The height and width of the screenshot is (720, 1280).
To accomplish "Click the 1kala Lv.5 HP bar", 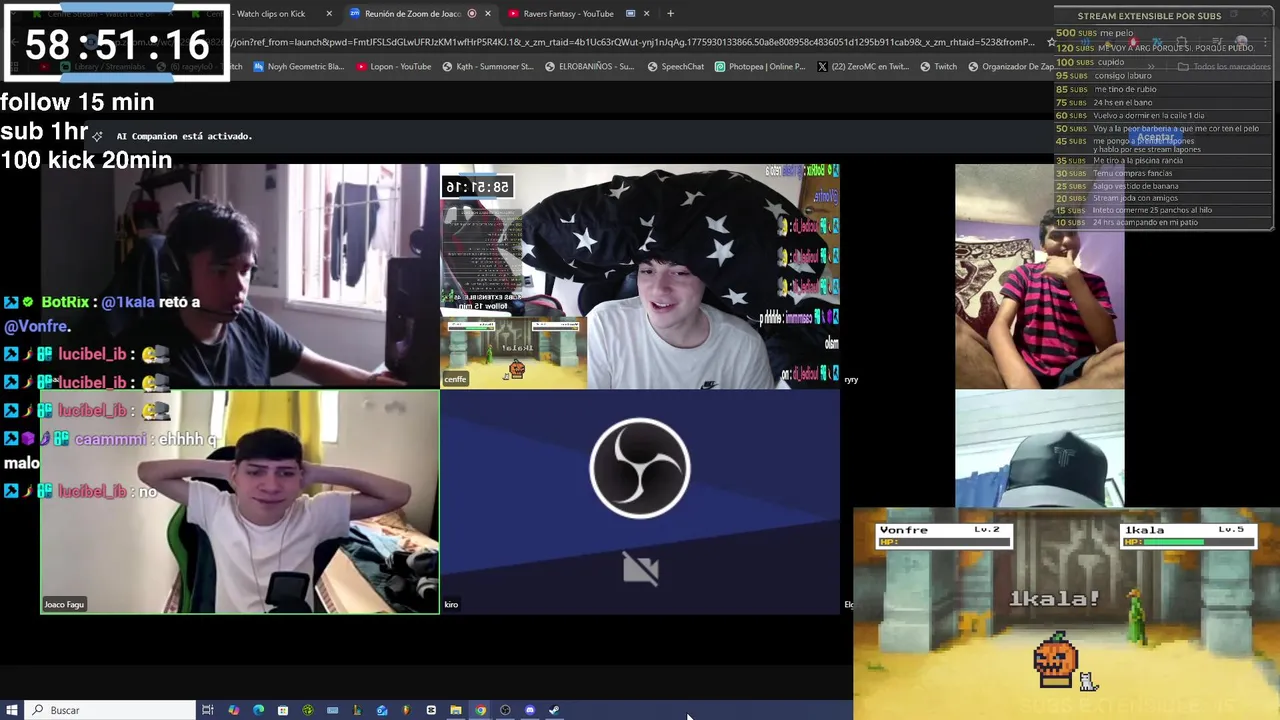I will (1189, 542).
